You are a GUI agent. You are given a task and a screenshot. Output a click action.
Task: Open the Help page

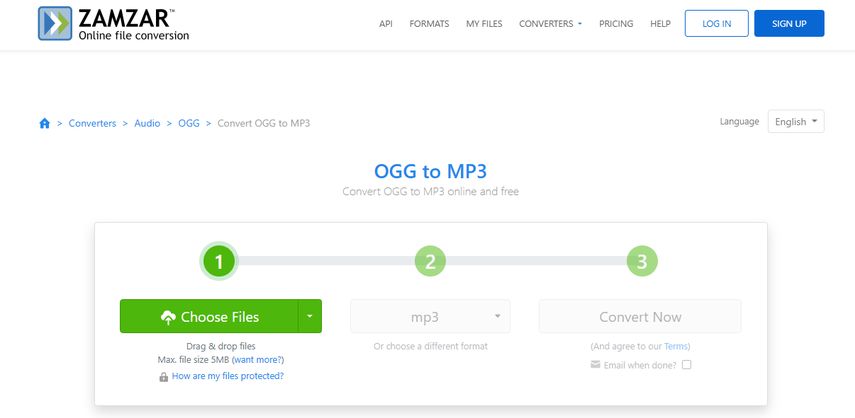tap(660, 23)
